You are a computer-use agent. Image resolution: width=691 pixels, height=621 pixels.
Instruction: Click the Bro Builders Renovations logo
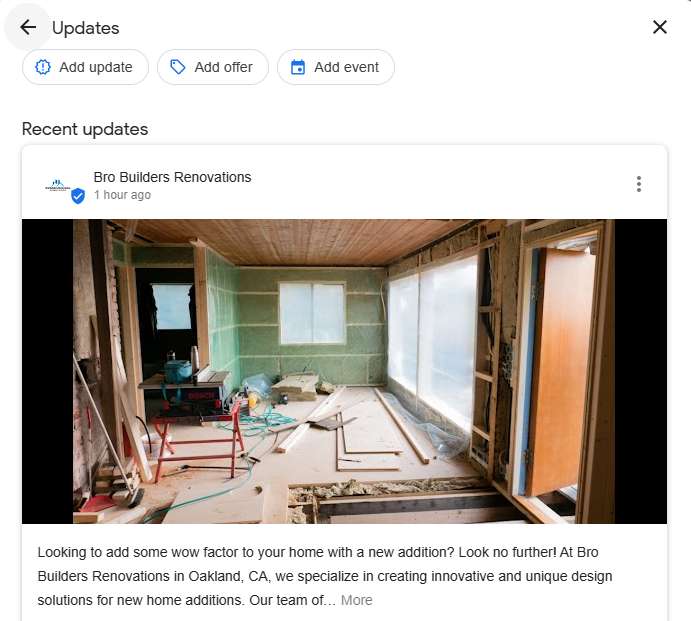57,186
